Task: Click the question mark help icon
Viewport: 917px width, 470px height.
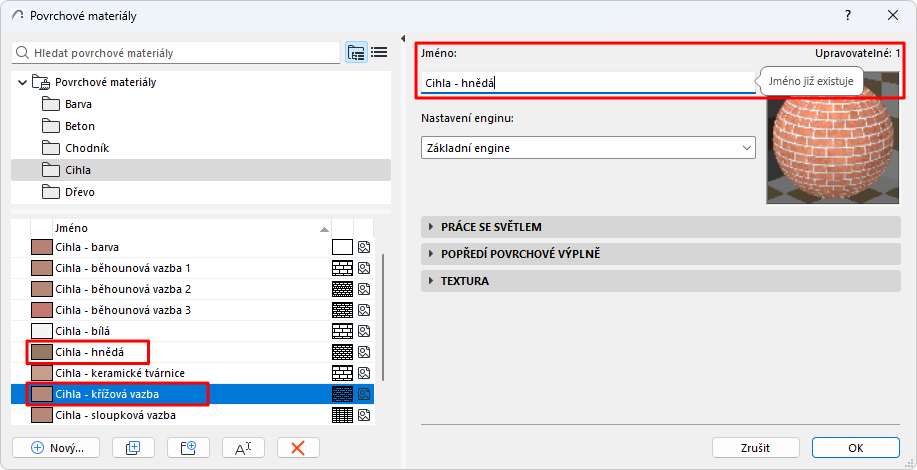Action: 848,15
